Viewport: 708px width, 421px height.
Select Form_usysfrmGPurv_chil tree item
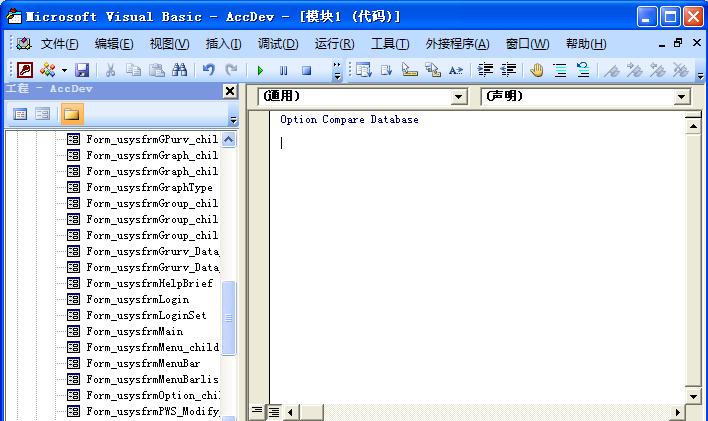[152, 139]
